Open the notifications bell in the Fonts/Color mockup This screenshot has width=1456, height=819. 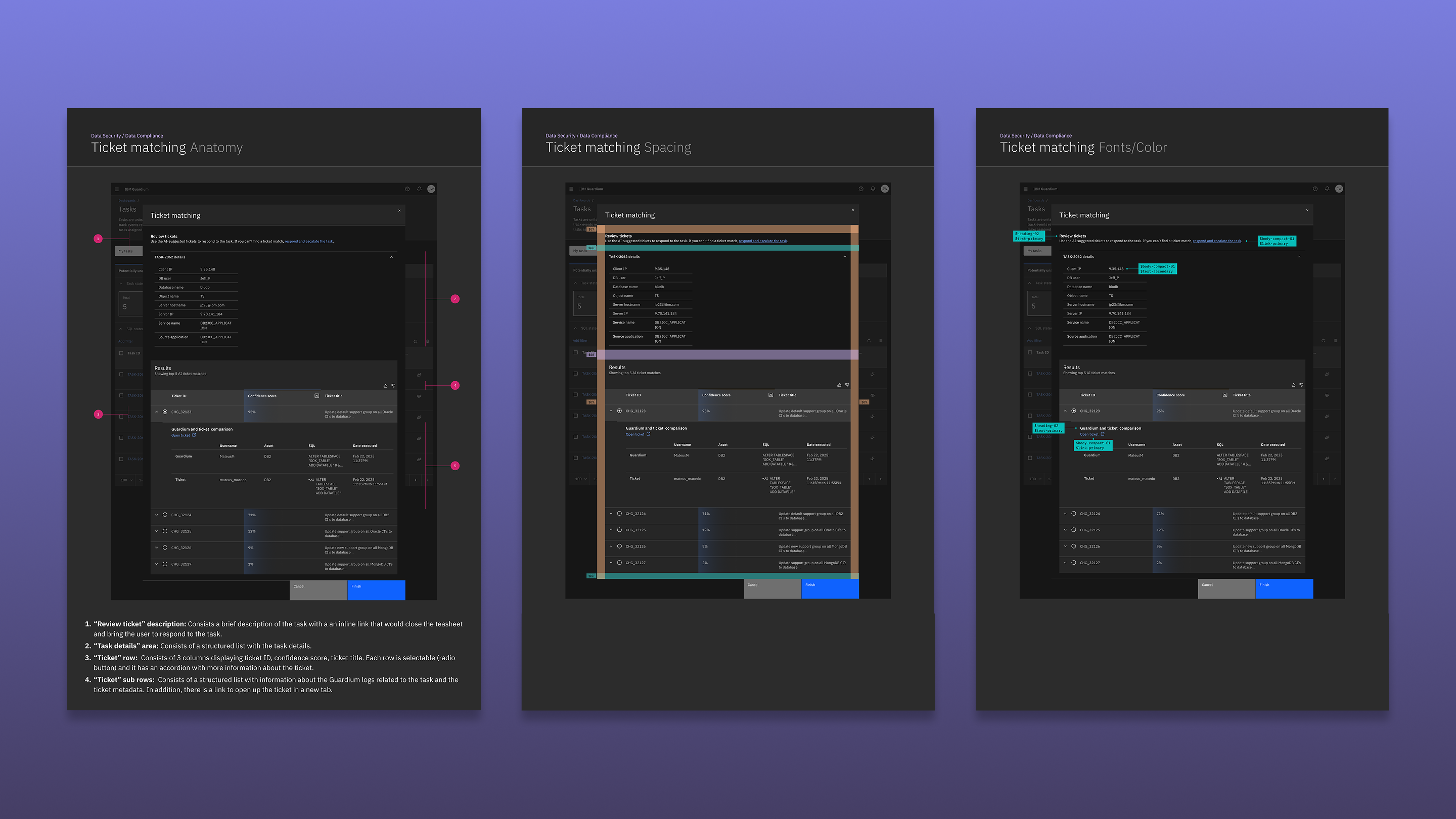coord(1327,189)
